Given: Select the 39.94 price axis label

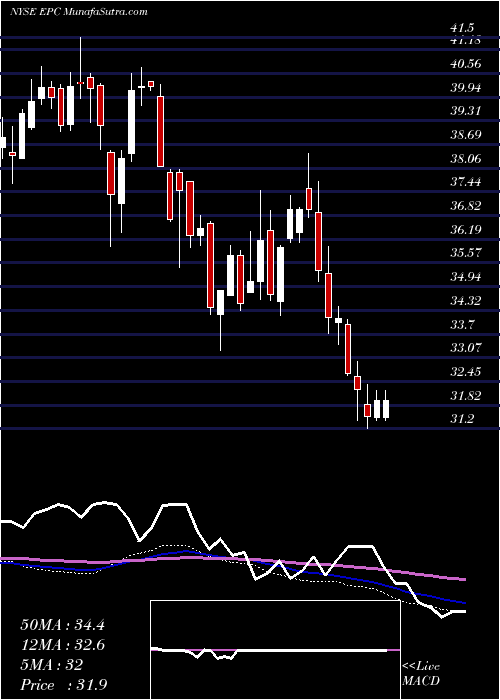Looking at the screenshot, I should tap(466, 88).
